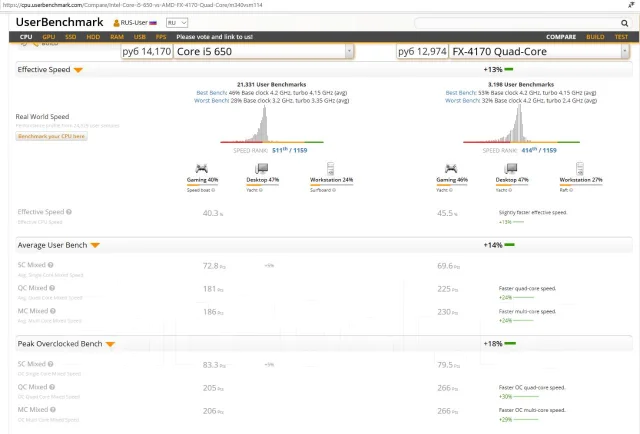The image size is (640, 434).
Task: Click the Core i5 650 benchmark histogram
Action: tap(271, 124)
